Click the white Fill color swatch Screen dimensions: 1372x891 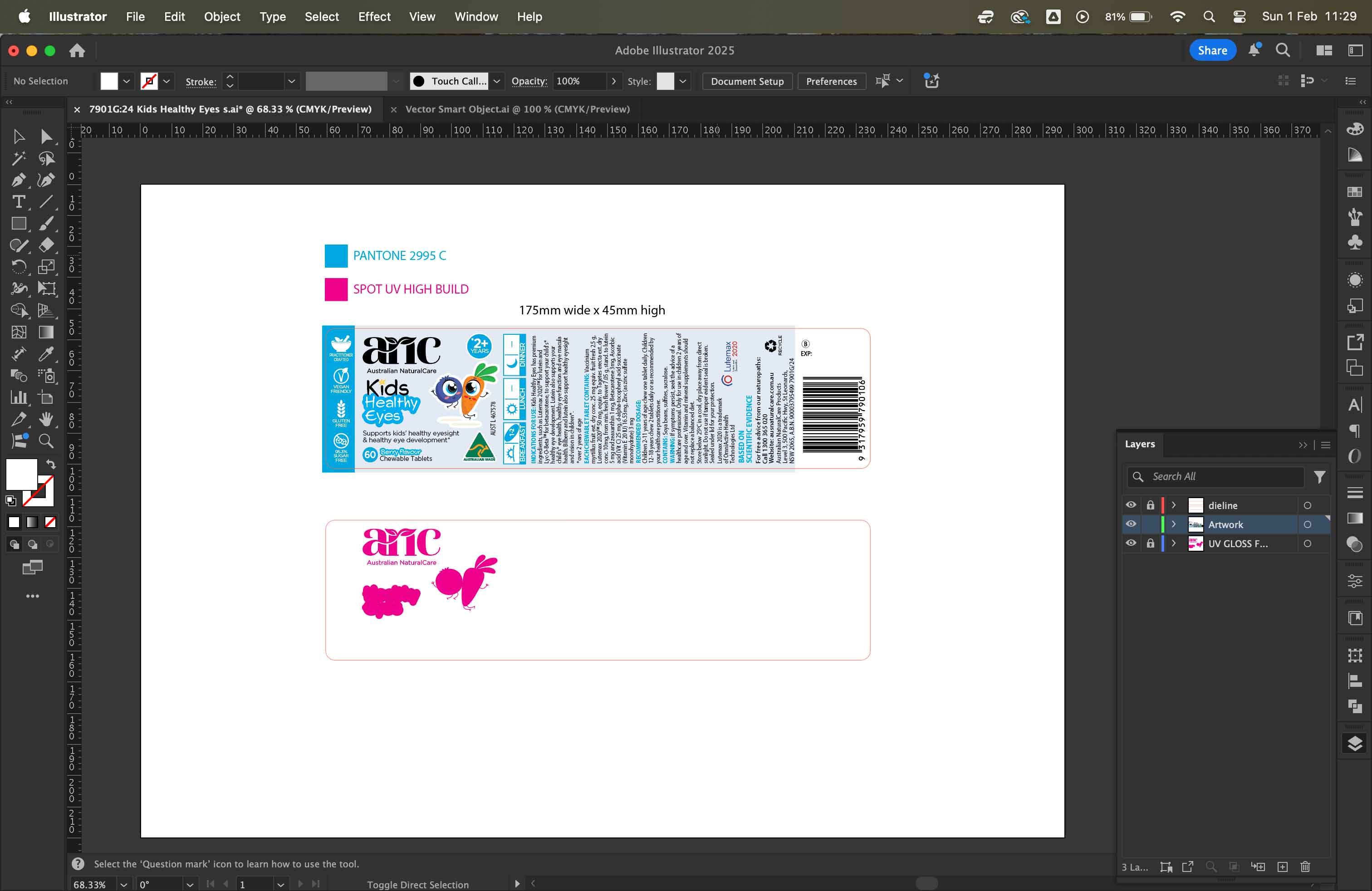[109, 81]
